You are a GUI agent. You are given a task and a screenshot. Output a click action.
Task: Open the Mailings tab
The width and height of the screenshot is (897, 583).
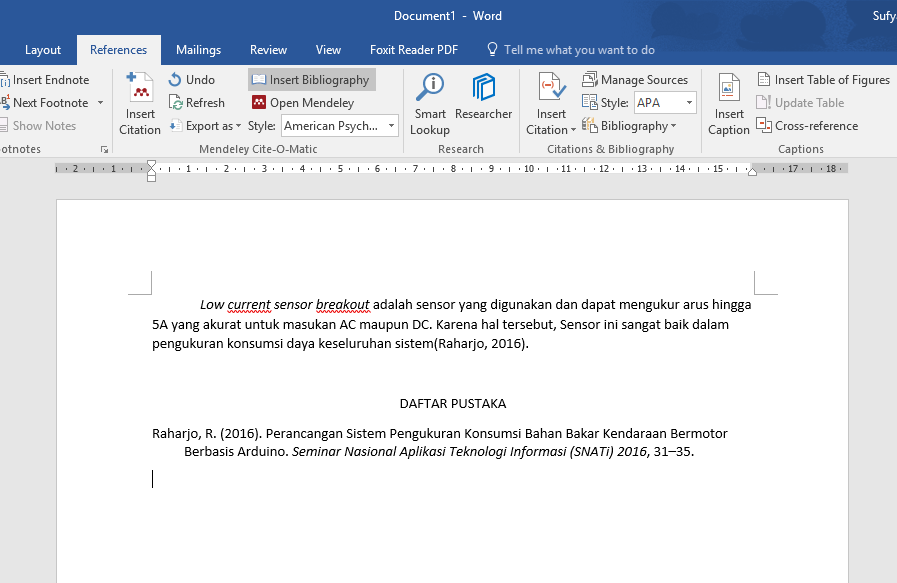click(x=199, y=50)
